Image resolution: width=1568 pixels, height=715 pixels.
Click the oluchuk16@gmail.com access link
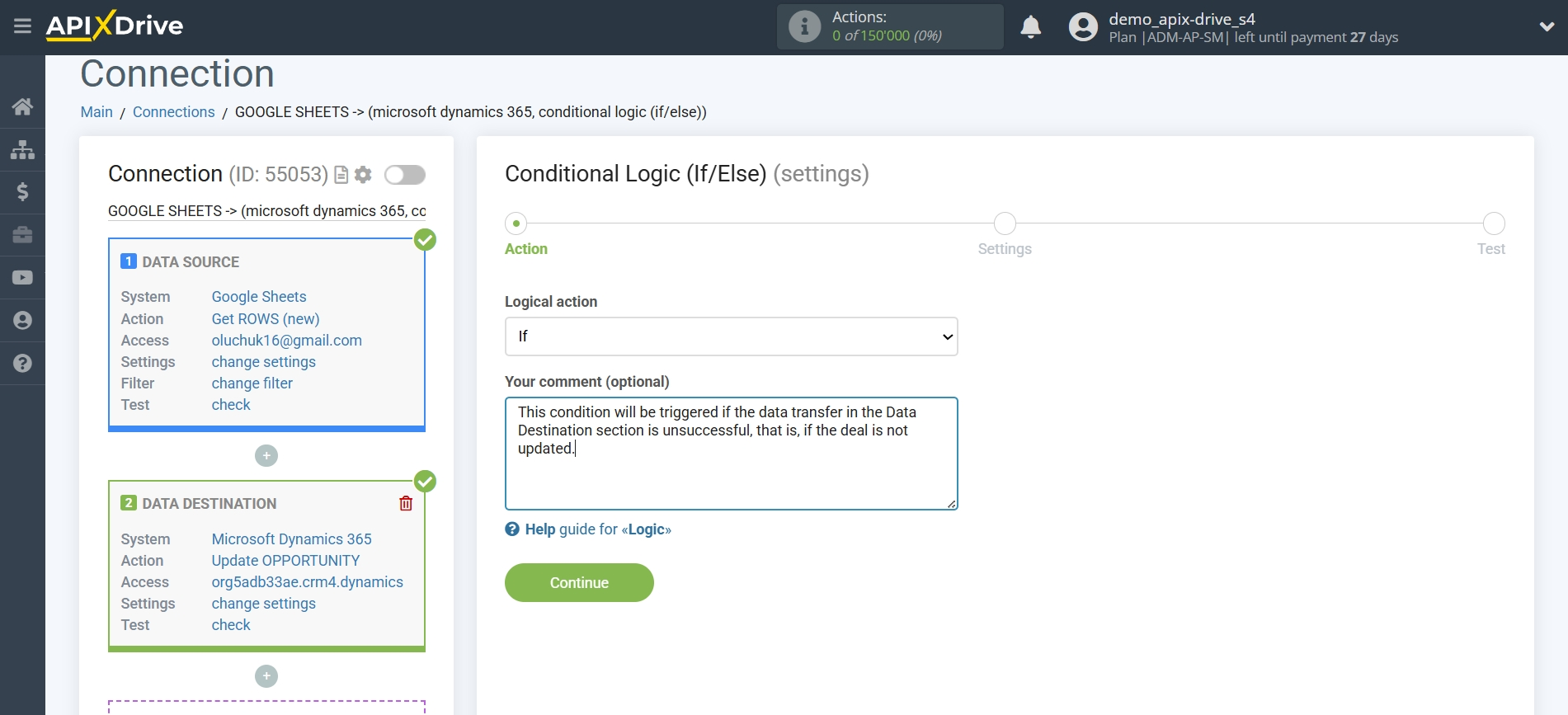(286, 341)
